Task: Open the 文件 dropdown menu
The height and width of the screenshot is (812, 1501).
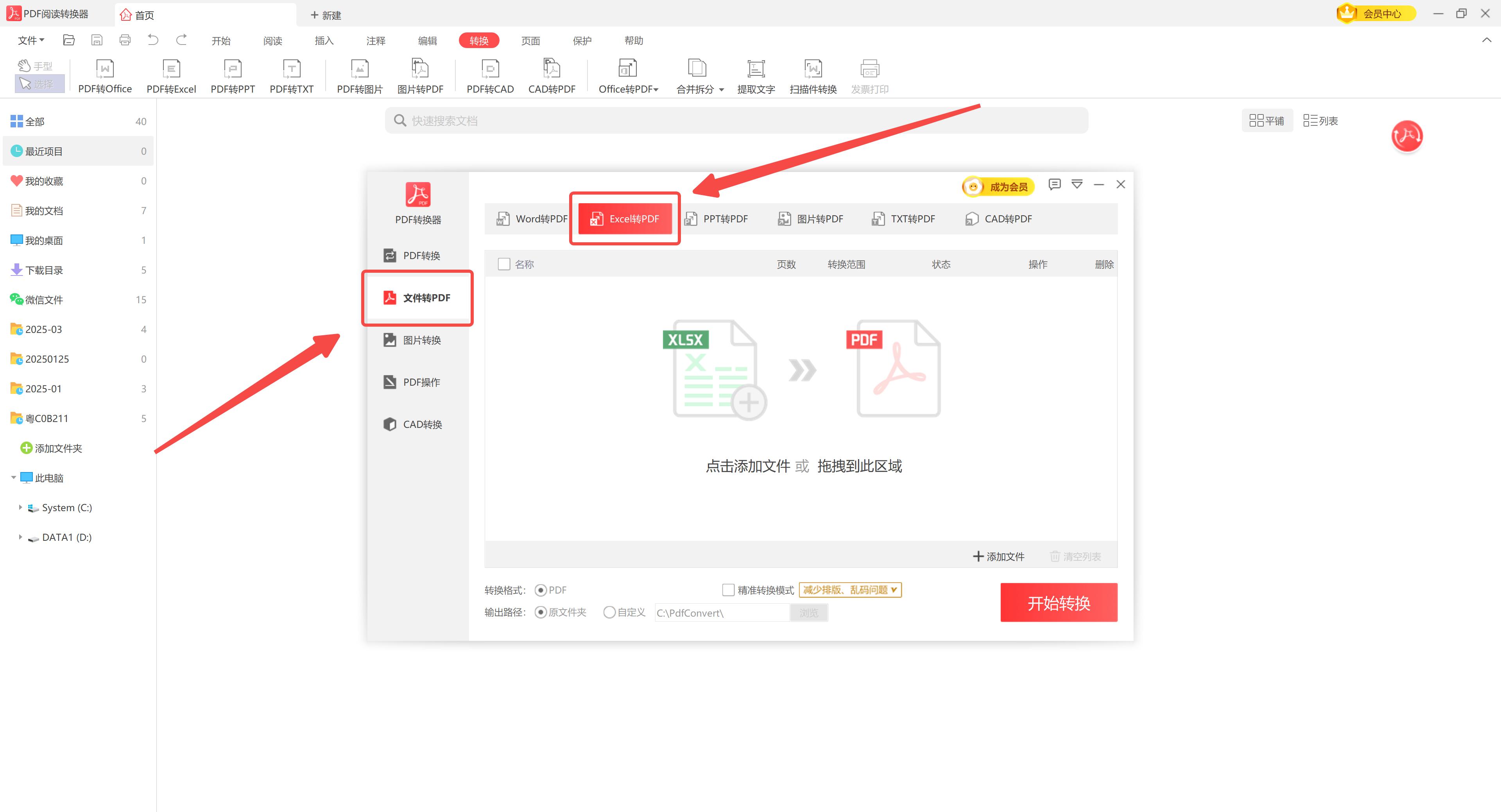Action: coord(31,40)
